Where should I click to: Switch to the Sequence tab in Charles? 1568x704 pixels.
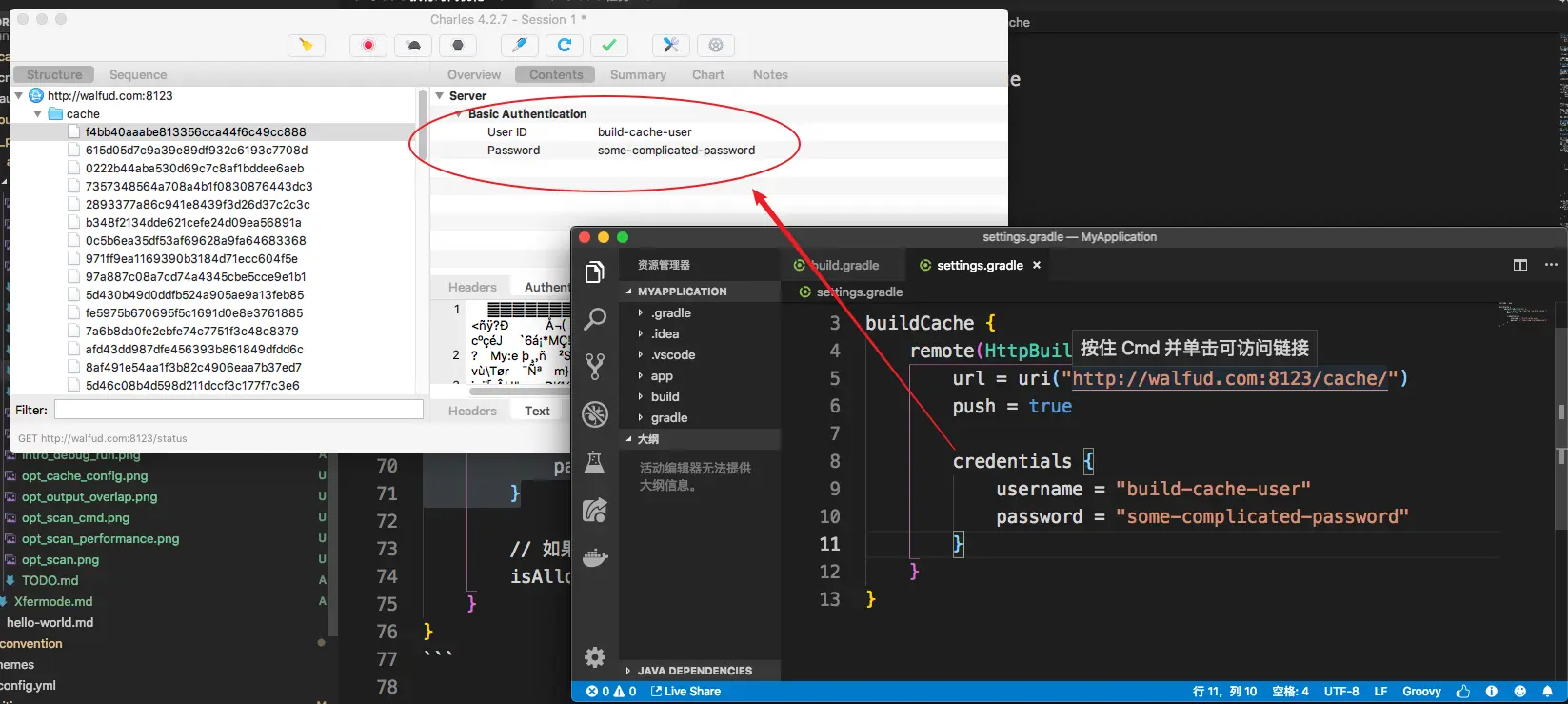pyautogui.click(x=138, y=74)
